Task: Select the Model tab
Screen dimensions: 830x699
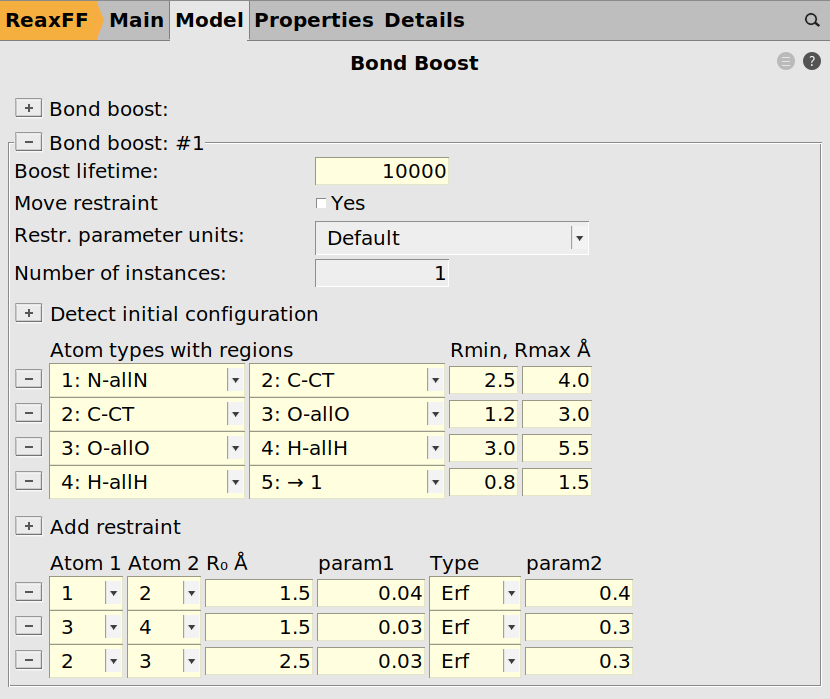Action: [x=209, y=20]
